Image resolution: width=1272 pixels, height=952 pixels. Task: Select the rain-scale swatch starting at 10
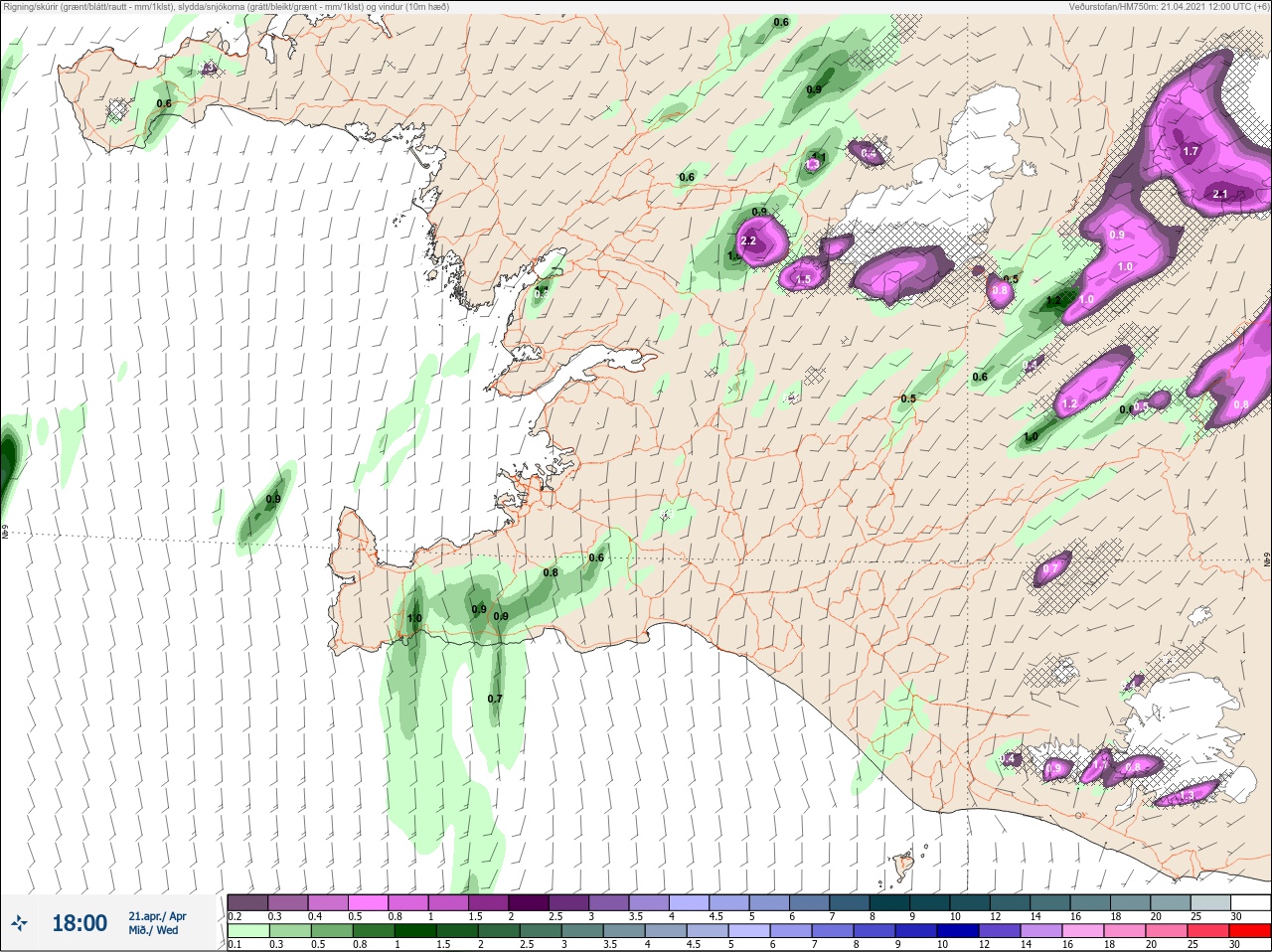point(958,931)
